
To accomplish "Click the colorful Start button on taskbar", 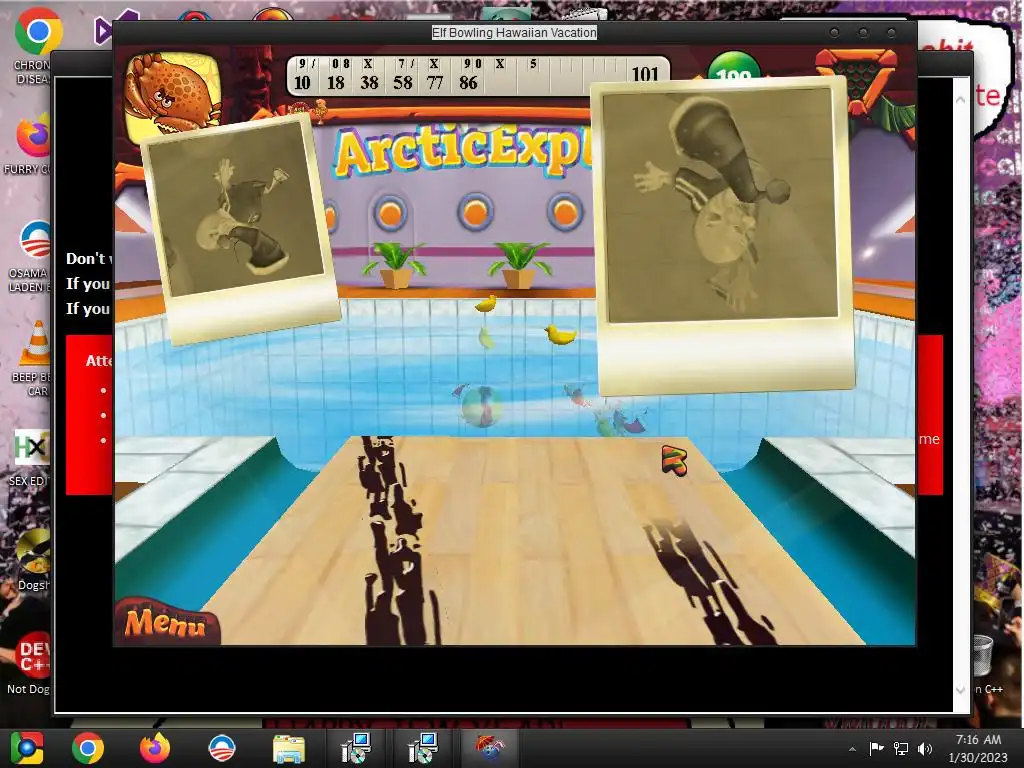I will [27, 748].
